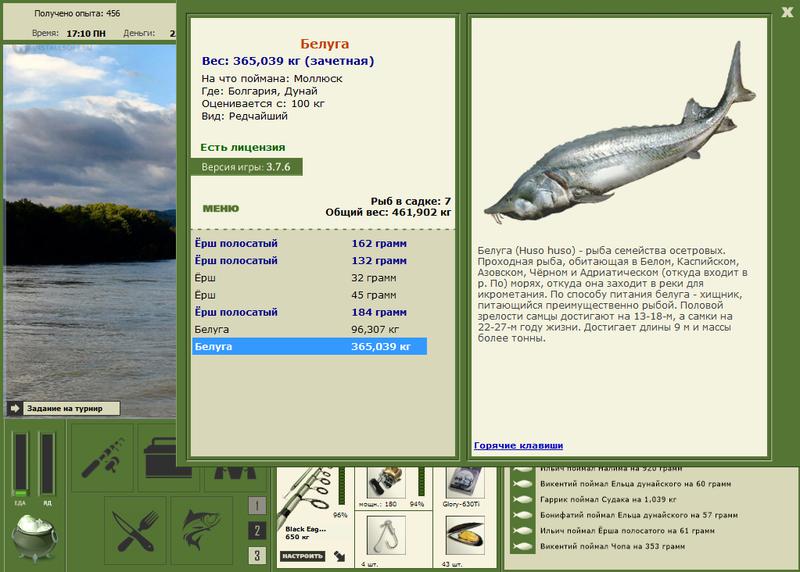The height and width of the screenshot is (572, 800).
Task: Select Ёрш полосатый 132 грамм row
Action: point(309,261)
